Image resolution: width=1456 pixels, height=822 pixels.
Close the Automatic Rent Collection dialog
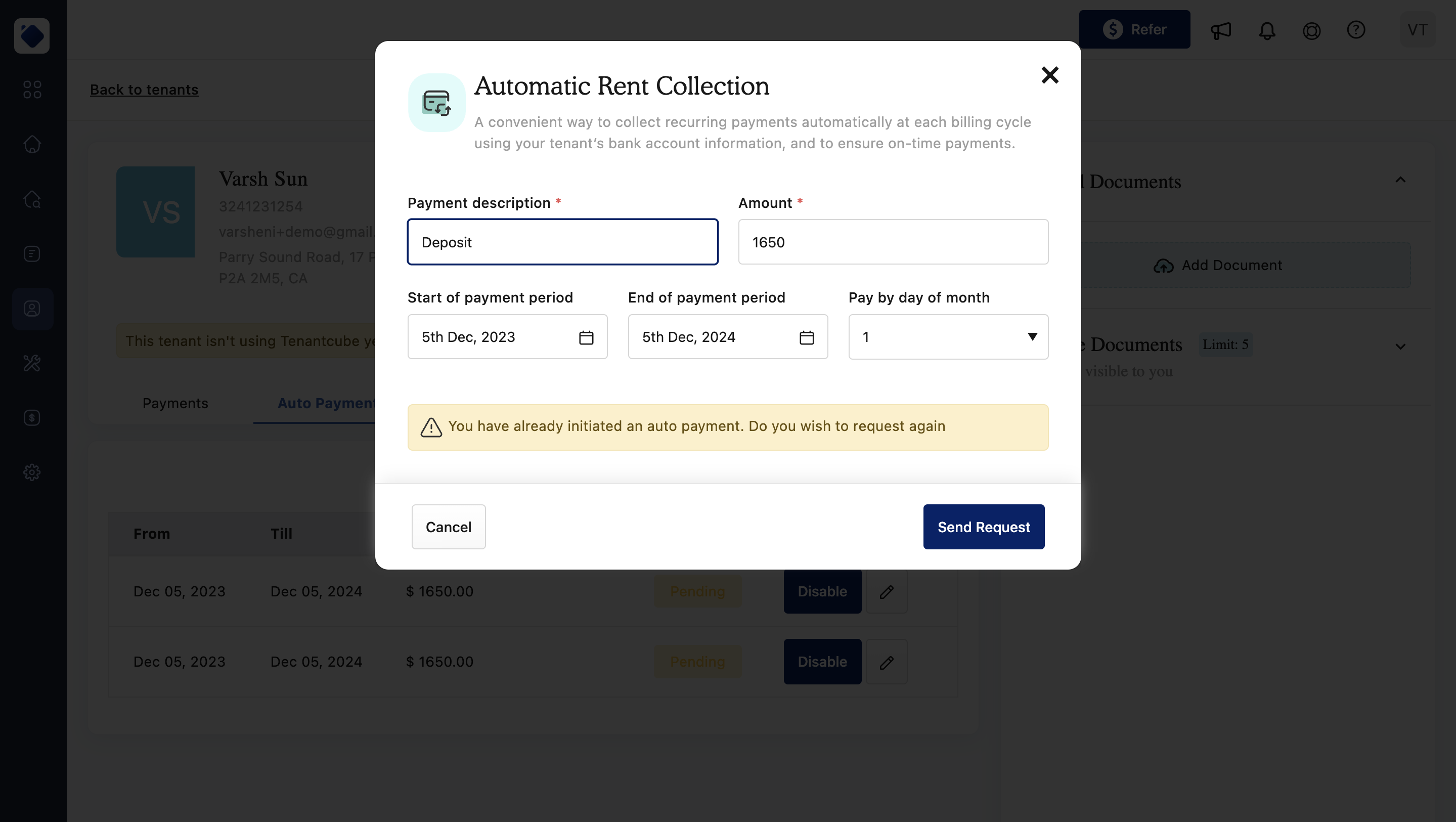(x=1049, y=75)
